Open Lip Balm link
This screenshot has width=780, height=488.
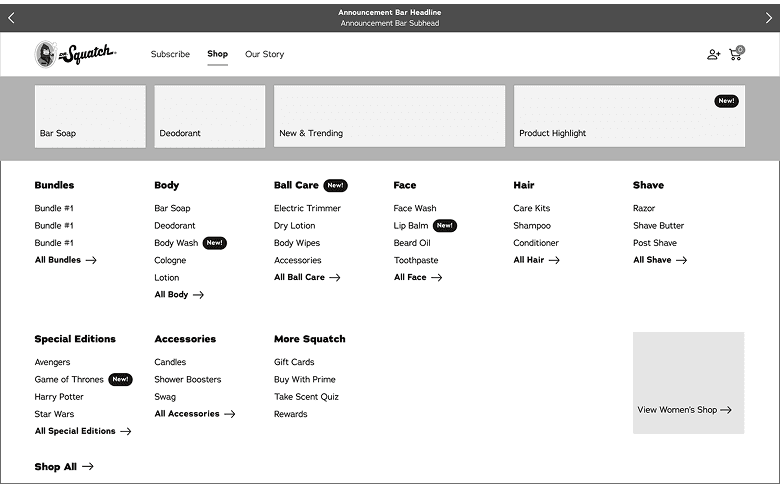point(411,225)
